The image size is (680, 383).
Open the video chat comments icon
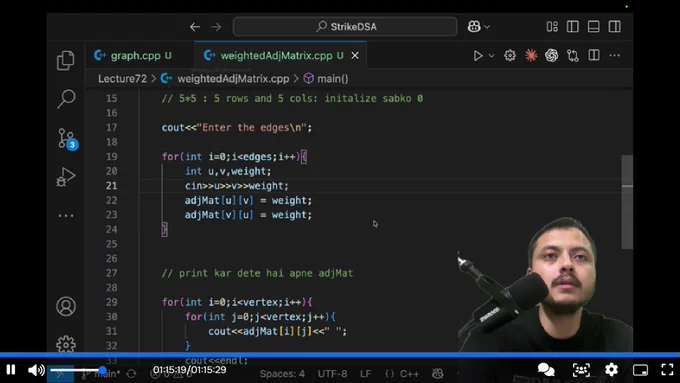click(x=546, y=370)
